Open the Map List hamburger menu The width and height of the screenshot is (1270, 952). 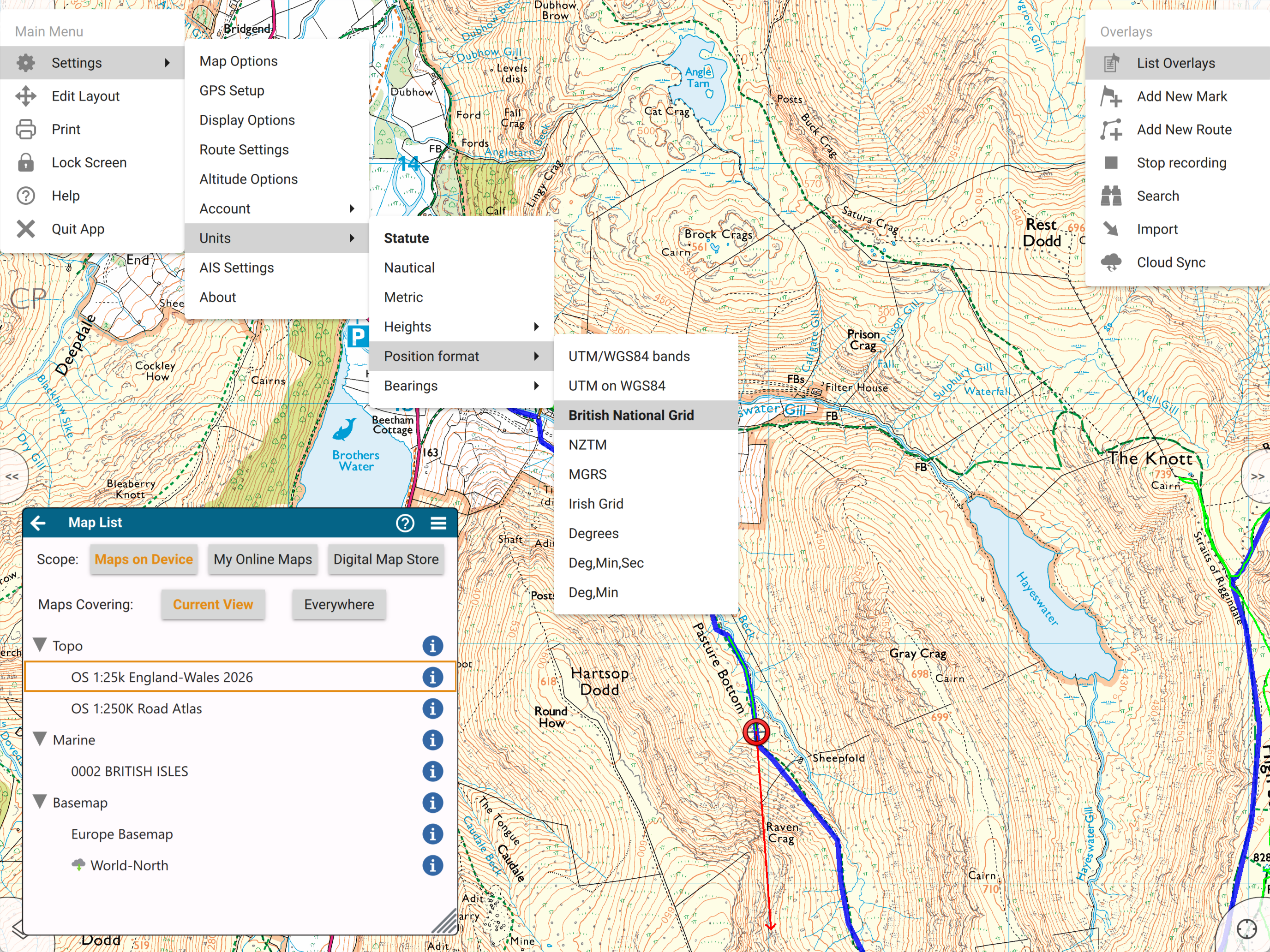(439, 523)
